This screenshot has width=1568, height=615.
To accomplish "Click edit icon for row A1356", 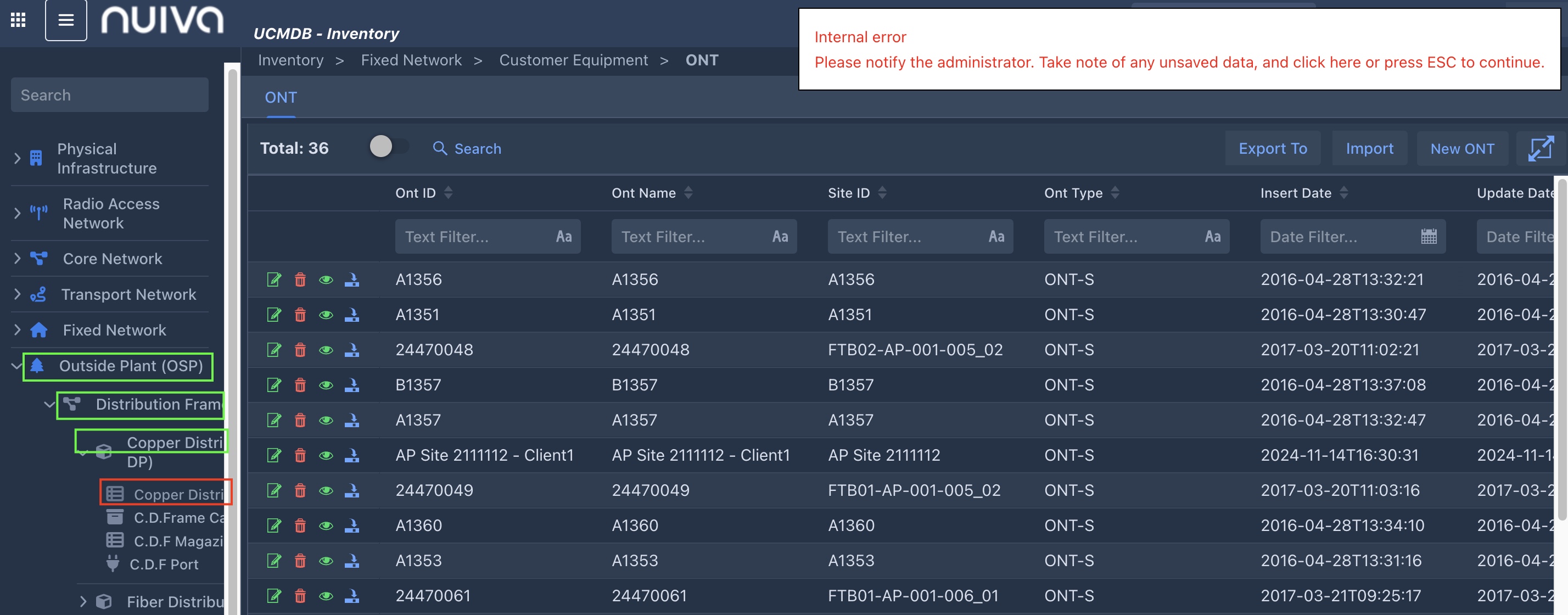I will [274, 279].
